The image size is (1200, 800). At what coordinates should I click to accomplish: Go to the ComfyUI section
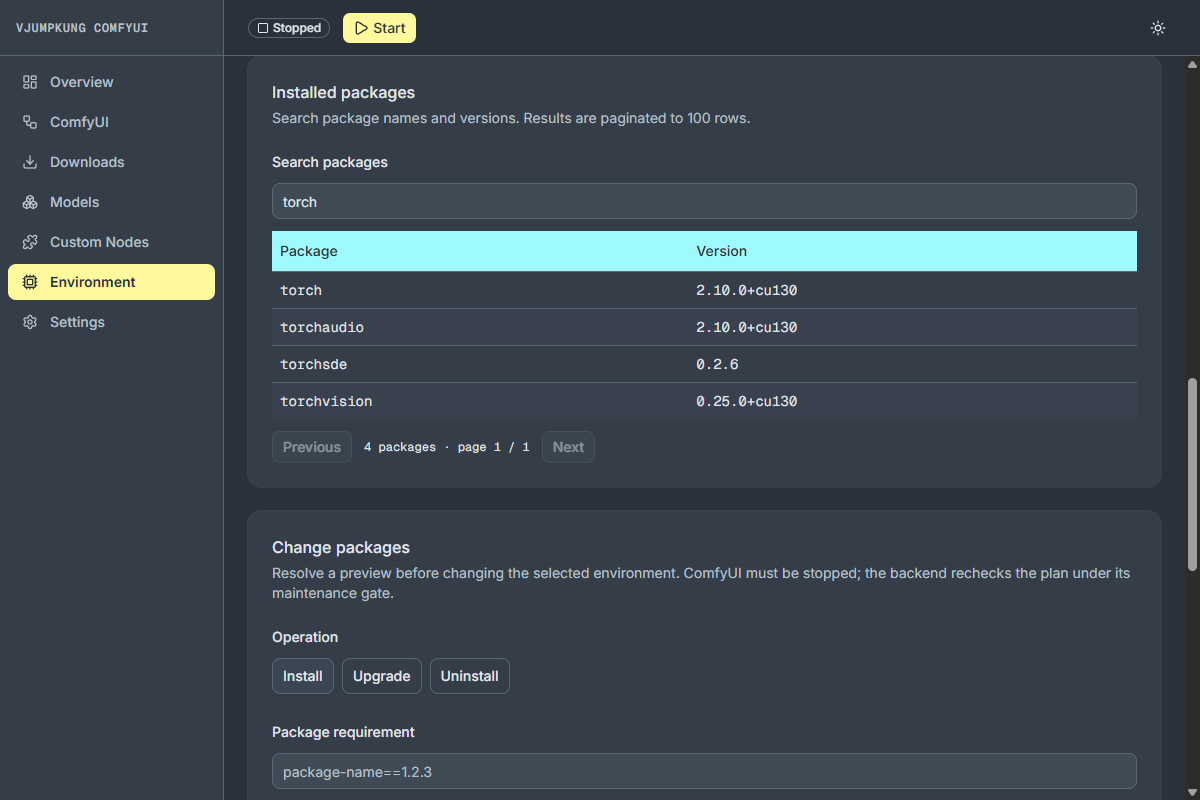[111, 122]
